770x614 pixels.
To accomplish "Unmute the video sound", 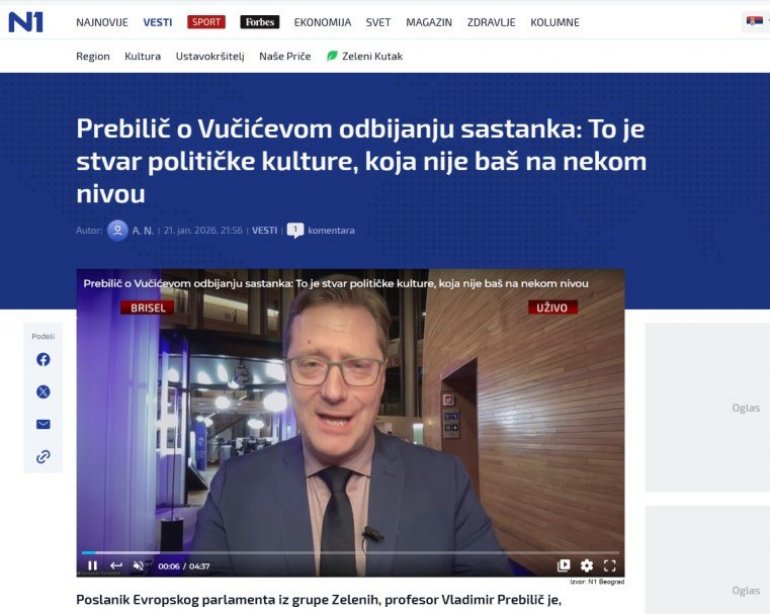I will pyautogui.click(x=138, y=566).
